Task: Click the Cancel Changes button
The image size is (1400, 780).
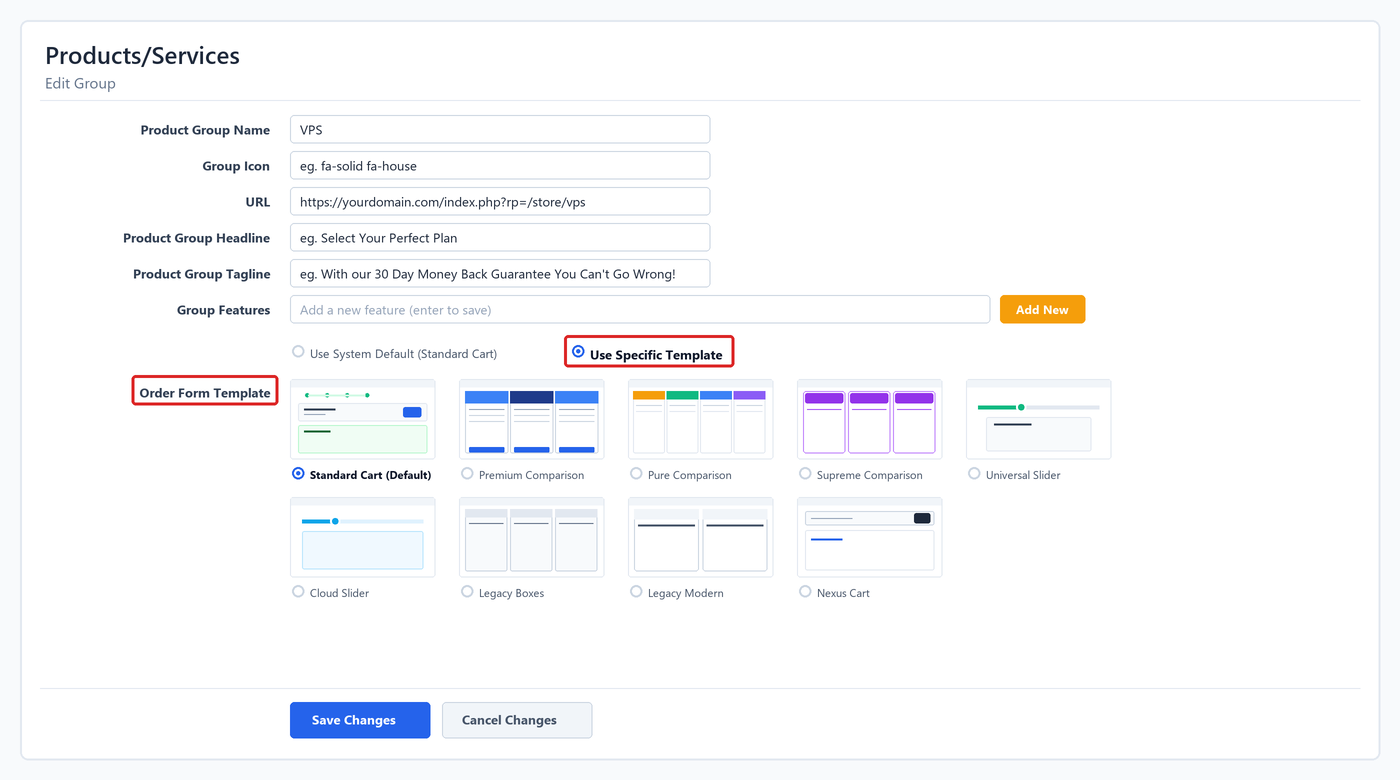Action: pyautogui.click(x=517, y=720)
